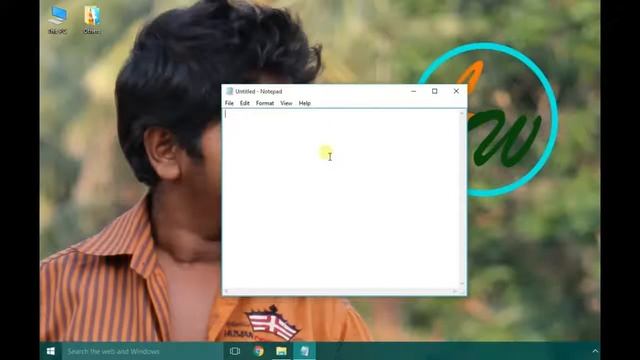Click the Notepad vertical scrollbar
Viewport: 640px width, 360px height.
462,198
